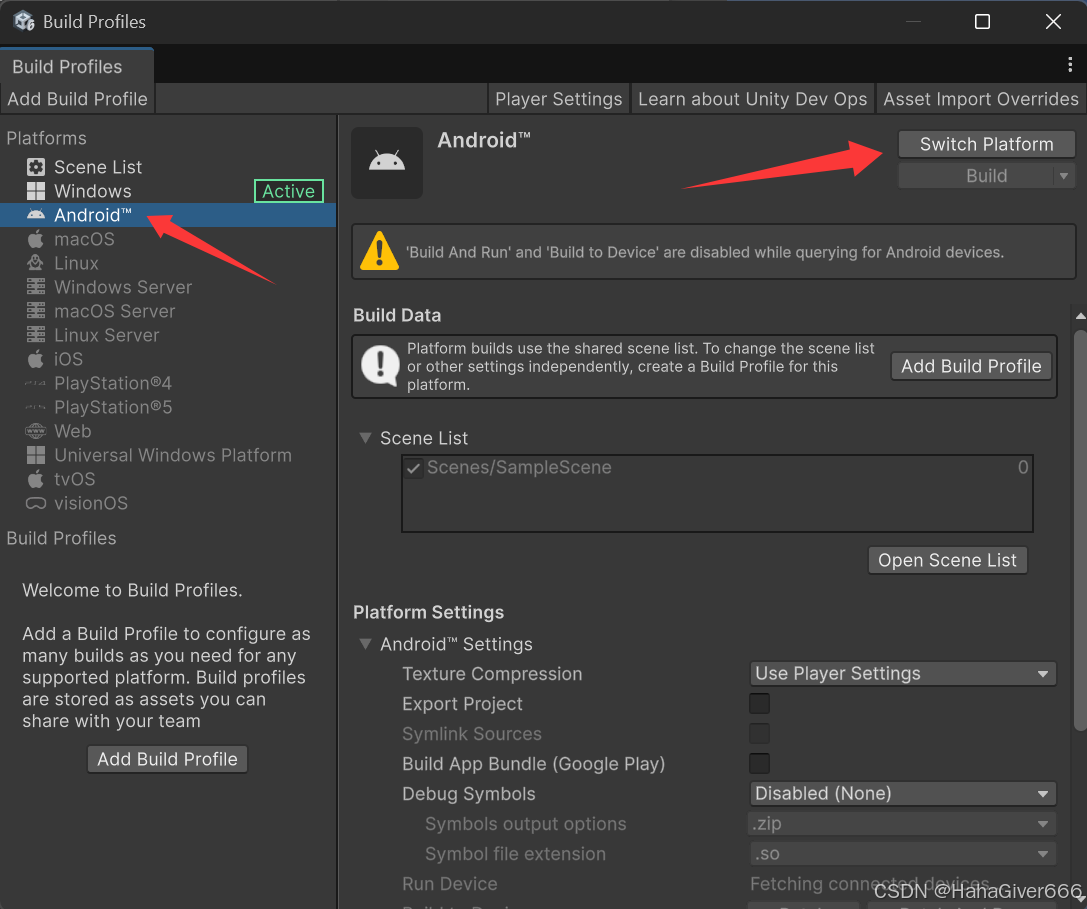Select Scene List in Platforms
This screenshot has height=909, width=1087.
coord(168,167)
